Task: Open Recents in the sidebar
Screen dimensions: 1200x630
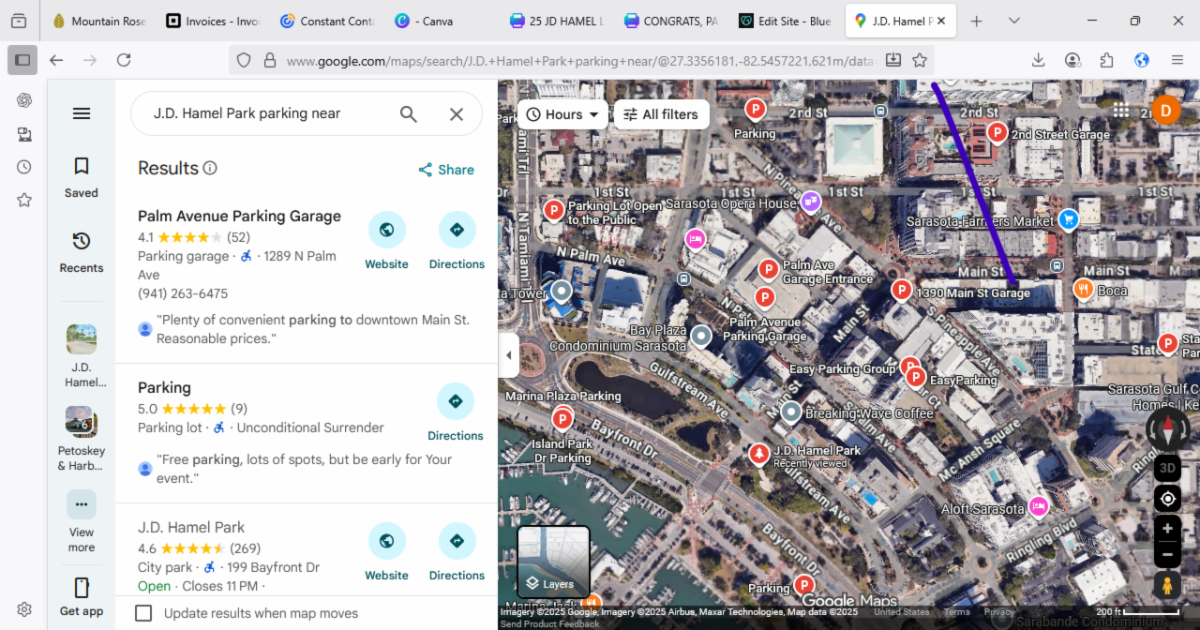Action: [x=81, y=252]
